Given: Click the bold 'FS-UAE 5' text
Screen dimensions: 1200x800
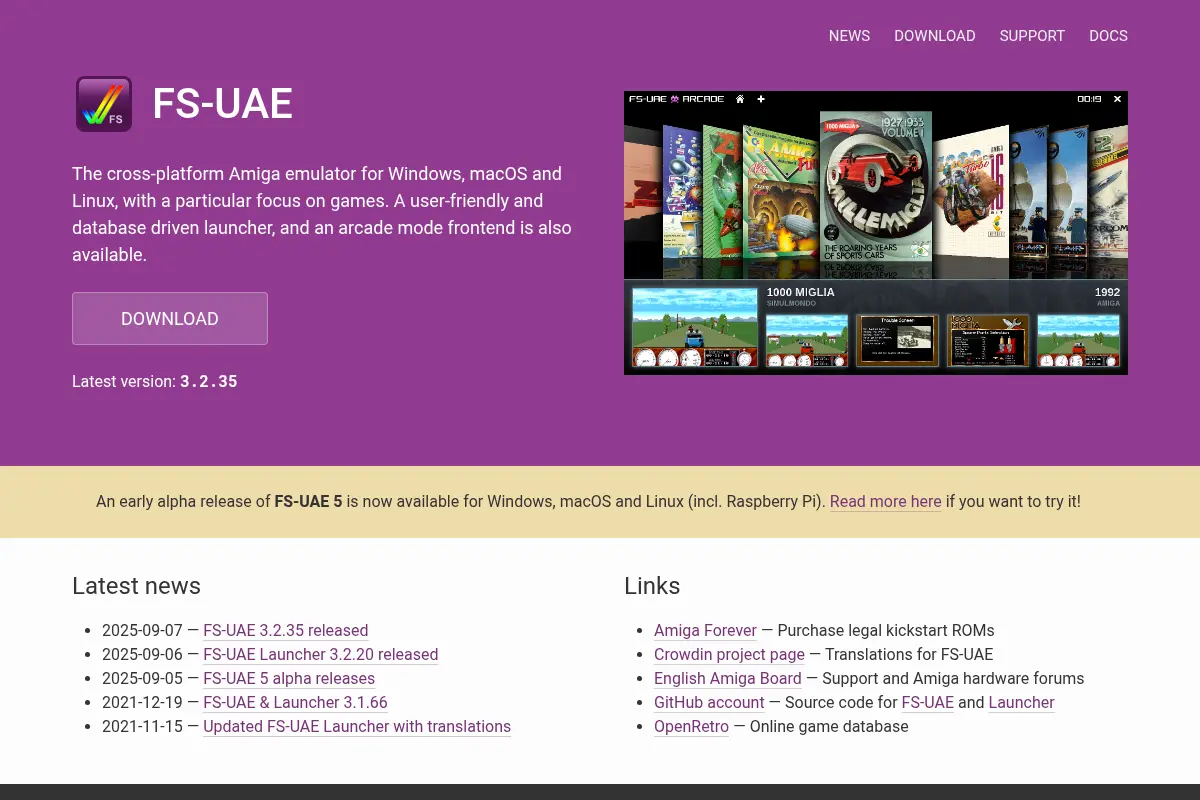Looking at the screenshot, I should click(x=309, y=502).
